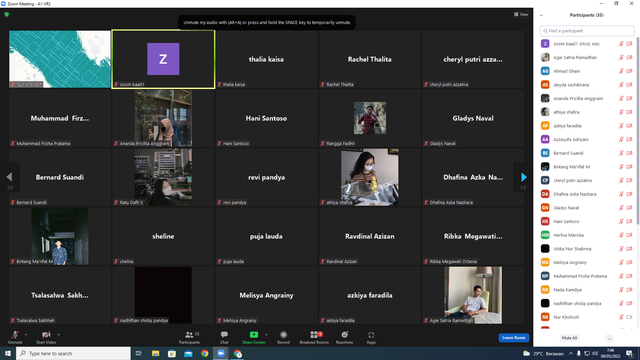Open Task View on the taskbar
The width and height of the screenshot is (640, 360).
coord(139,353)
